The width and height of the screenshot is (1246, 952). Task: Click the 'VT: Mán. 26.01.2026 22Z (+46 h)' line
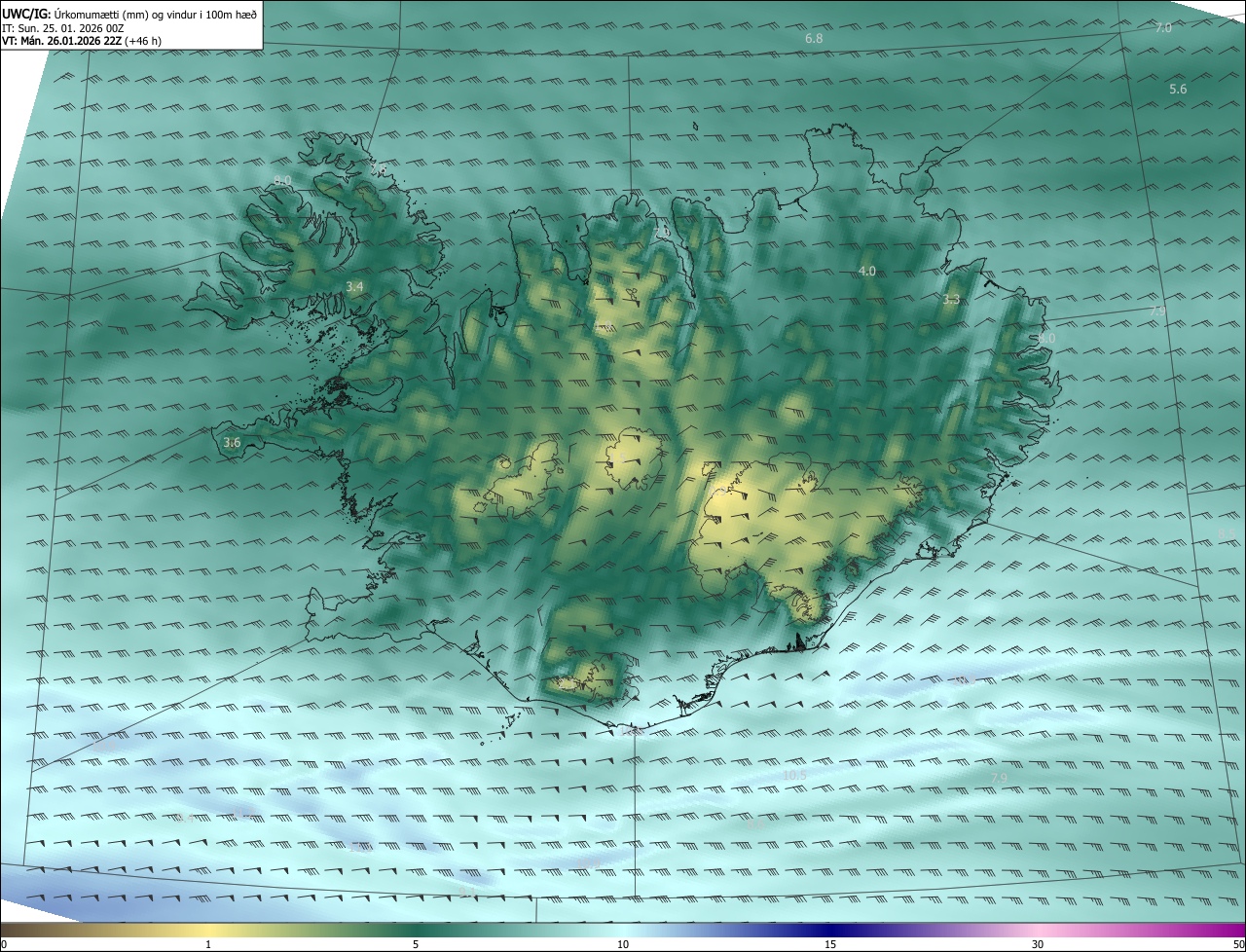click(x=81, y=41)
